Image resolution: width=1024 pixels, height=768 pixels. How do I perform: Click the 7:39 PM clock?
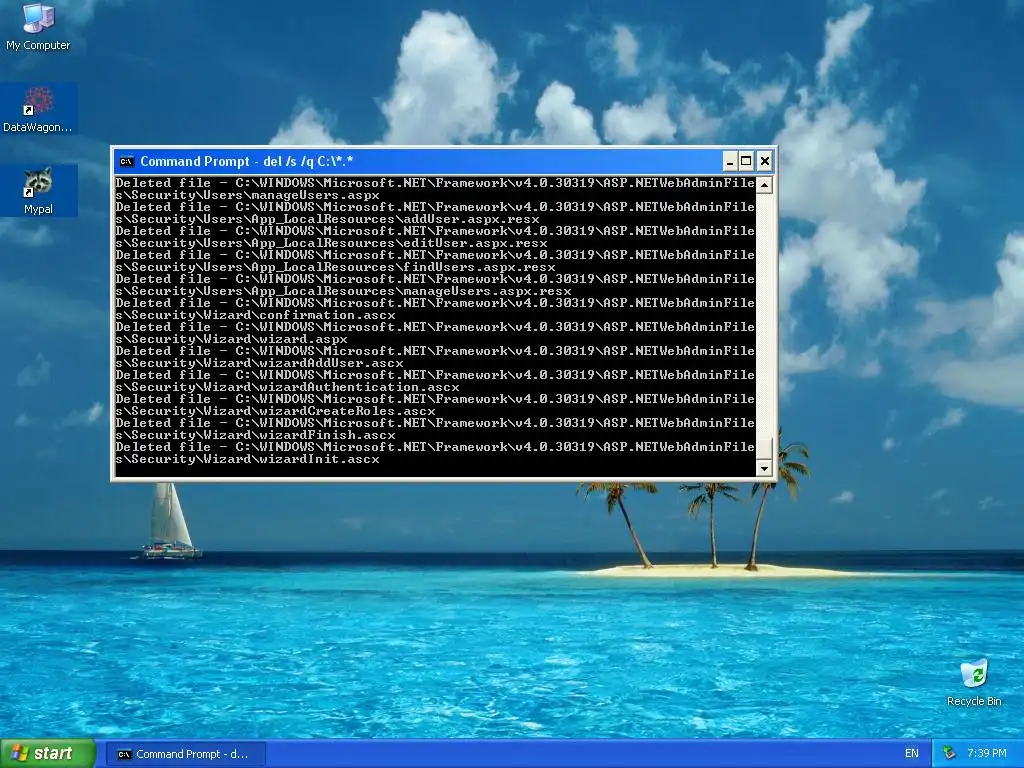pos(987,754)
